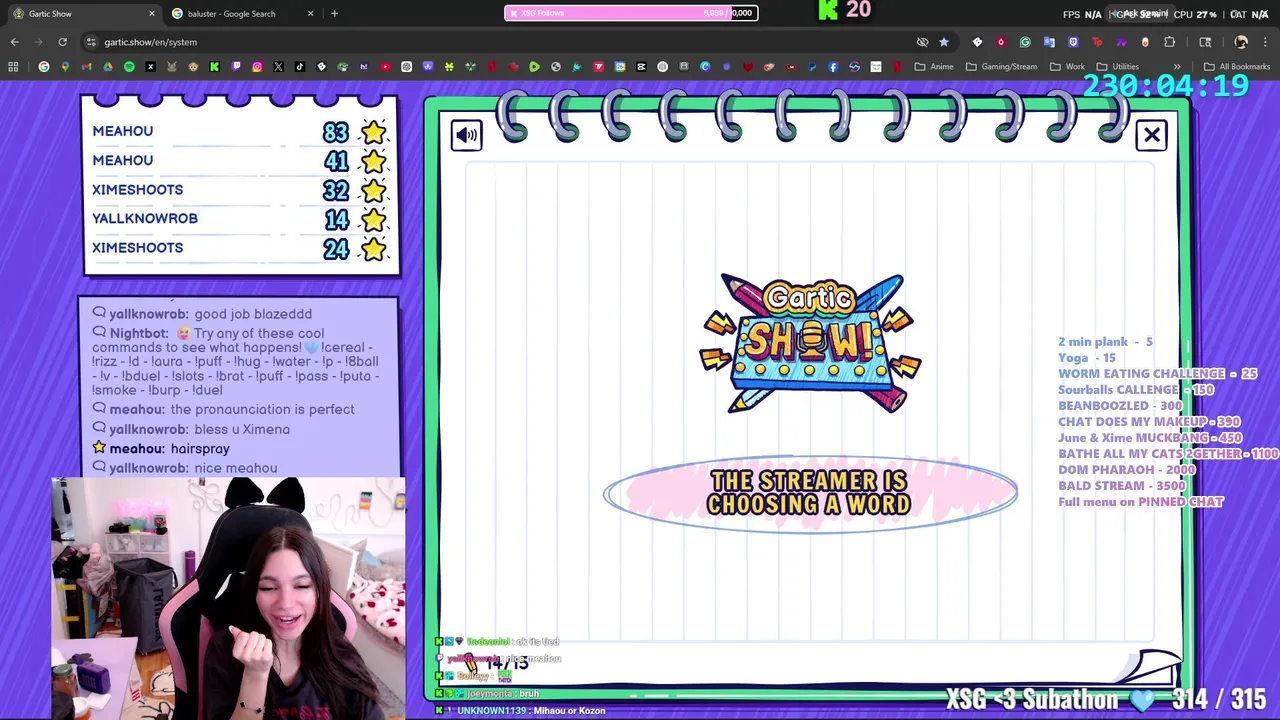This screenshot has width=1280, height=720.
Task: Click the crossed-out eye icon in address bar
Action: [x=922, y=42]
